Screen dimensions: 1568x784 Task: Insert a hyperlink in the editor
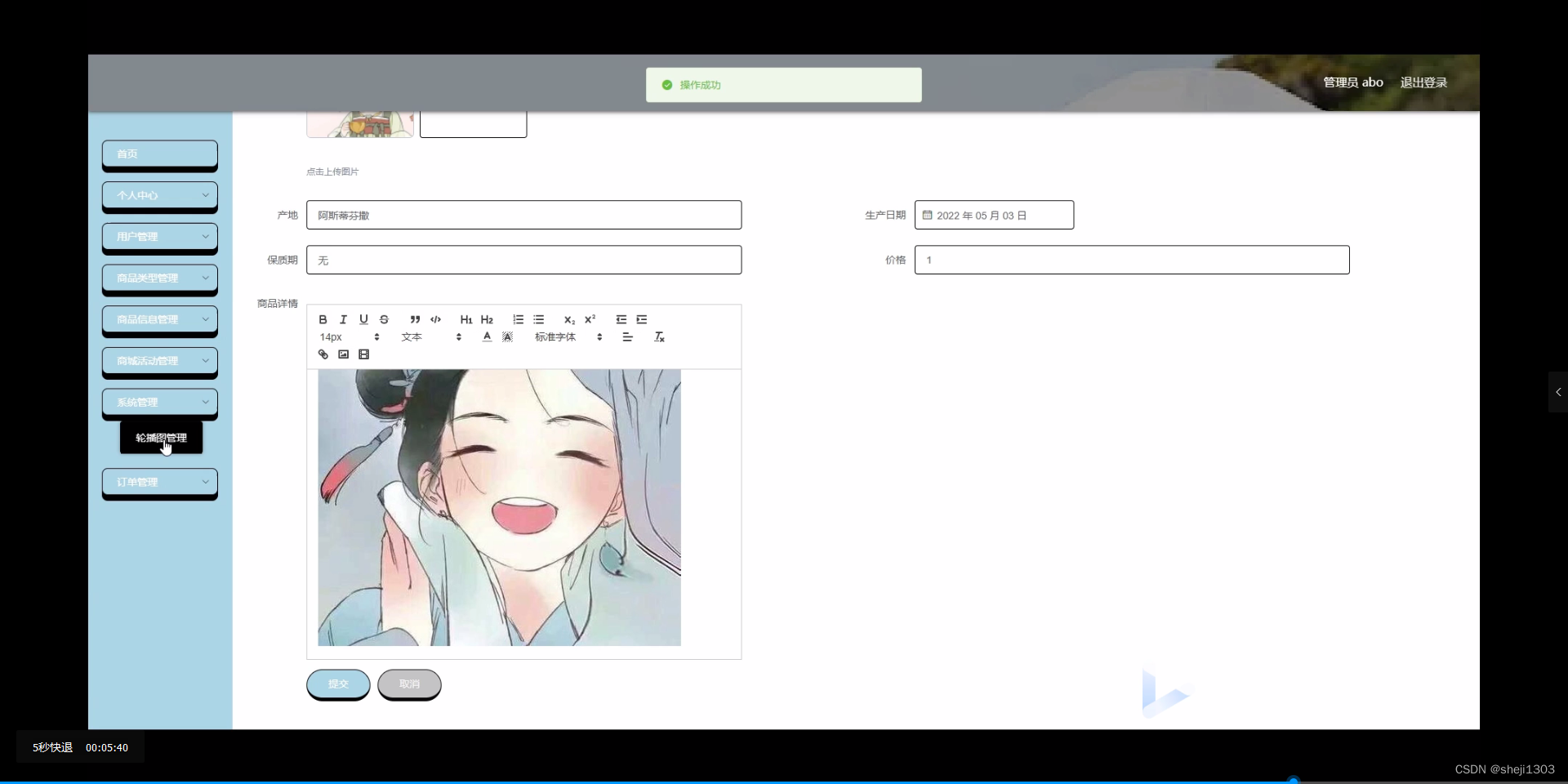coord(322,354)
